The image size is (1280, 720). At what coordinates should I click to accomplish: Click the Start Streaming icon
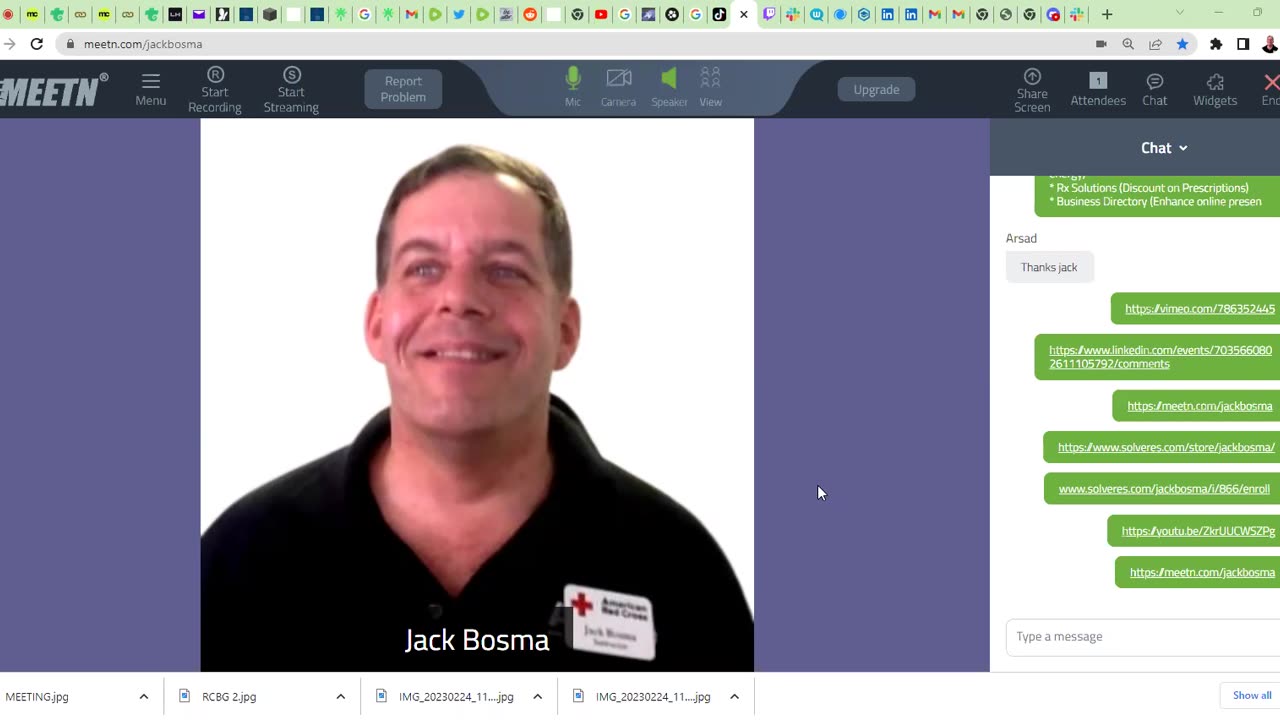point(291,75)
